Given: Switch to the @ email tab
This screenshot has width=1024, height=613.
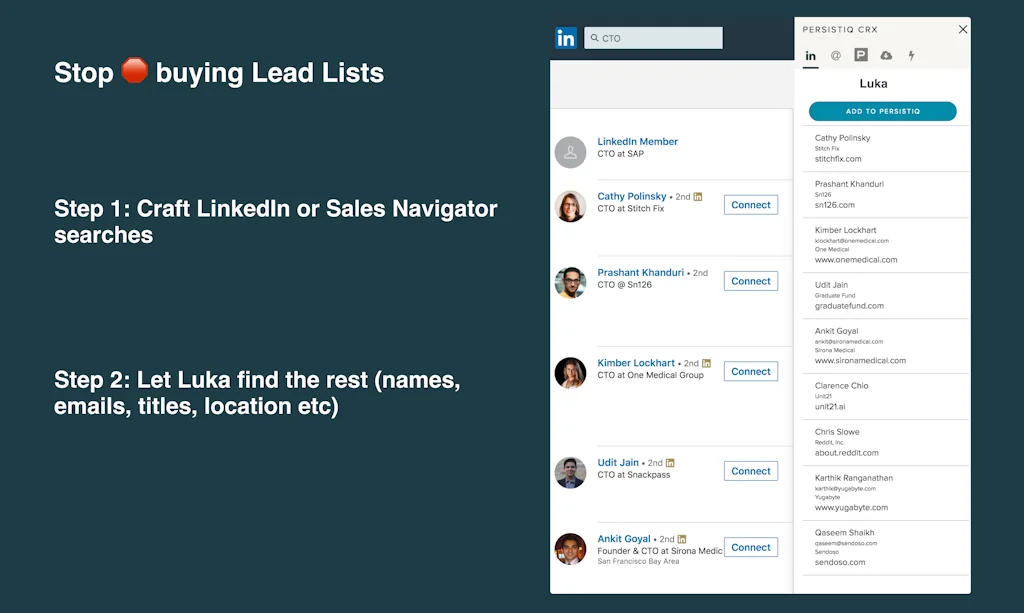Looking at the screenshot, I should (836, 56).
